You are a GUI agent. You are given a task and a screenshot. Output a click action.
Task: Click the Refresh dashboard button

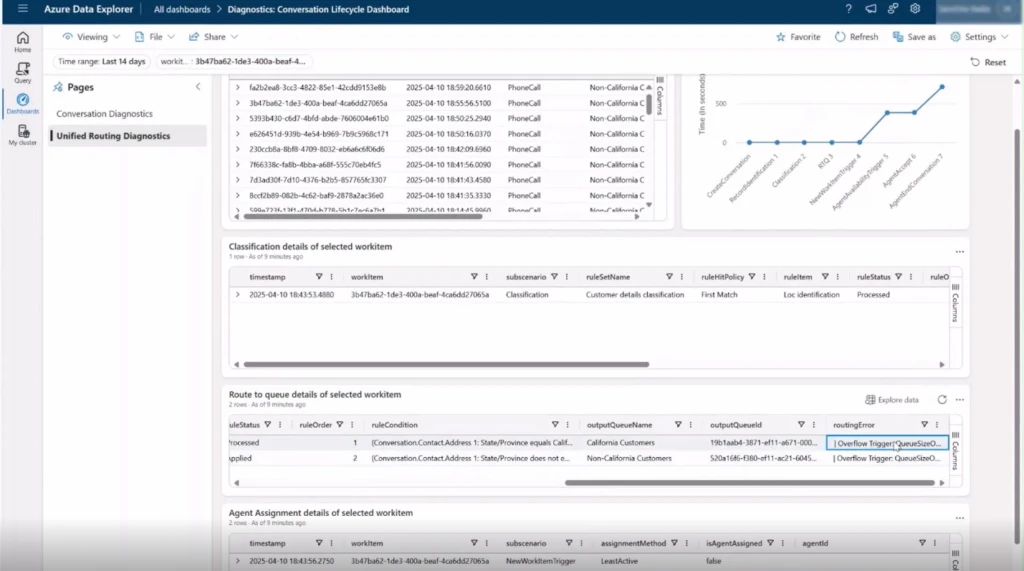click(856, 37)
